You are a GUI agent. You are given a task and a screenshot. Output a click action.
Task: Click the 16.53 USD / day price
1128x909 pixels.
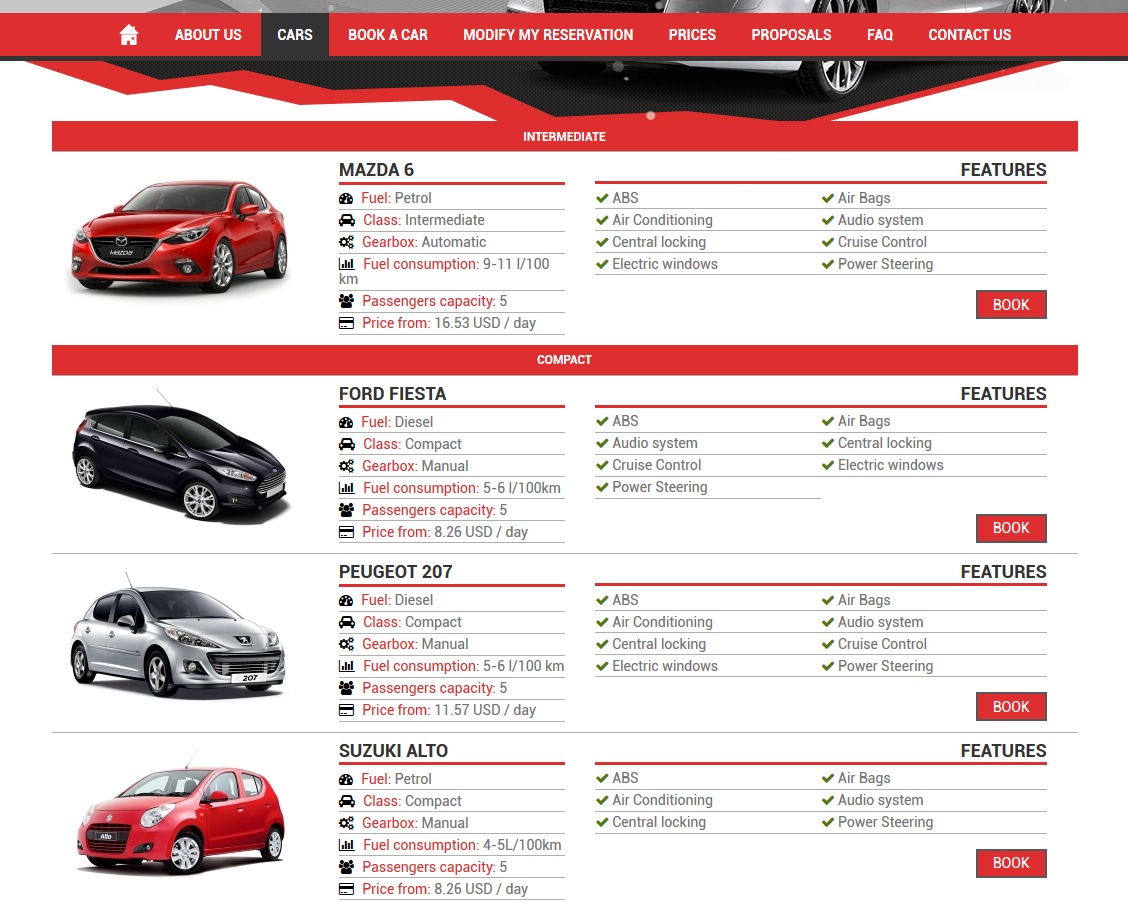[x=485, y=323]
